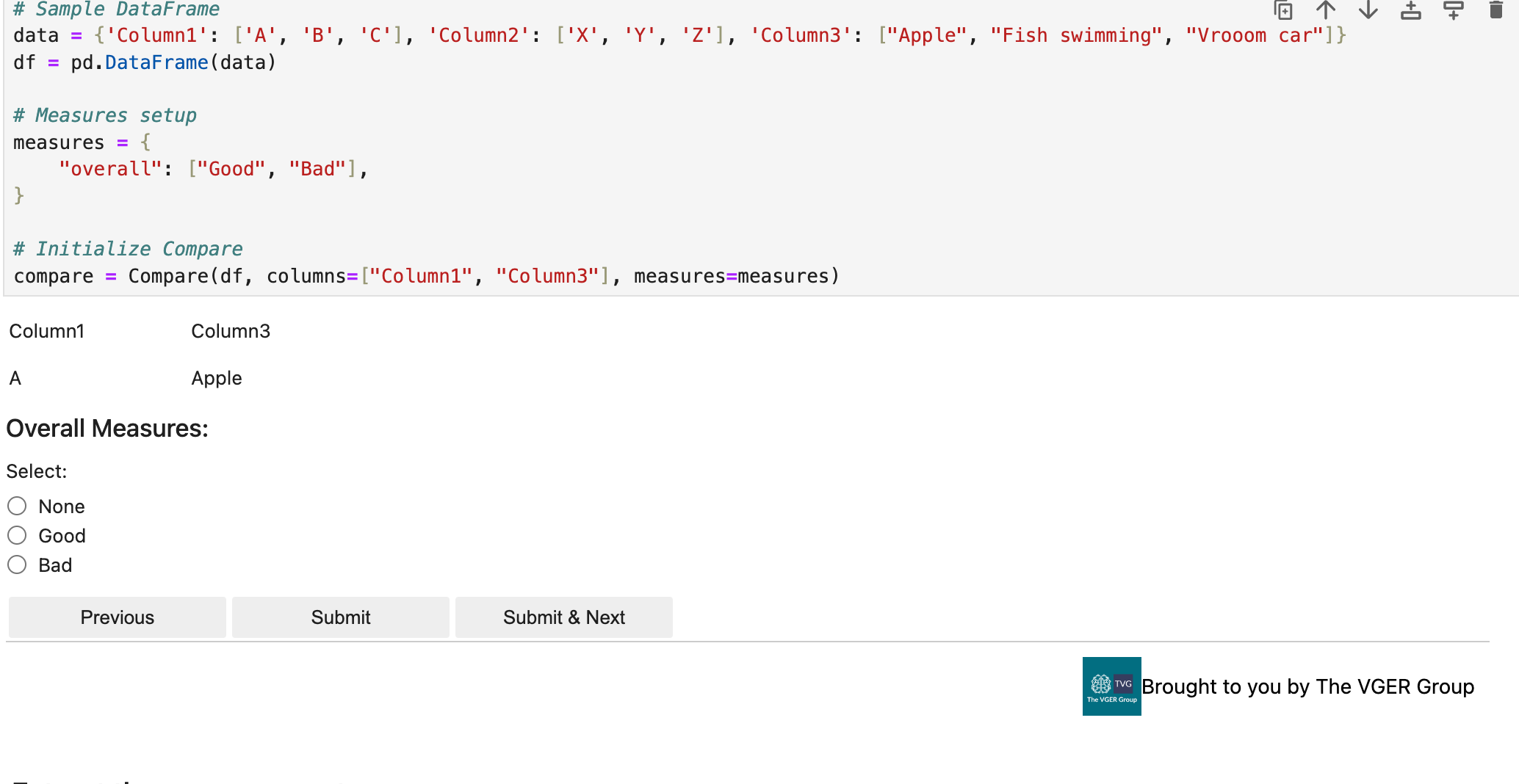Click the df = pd.DataFrame(data) code line
This screenshot has width=1519, height=784.
click(x=145, y=63)
